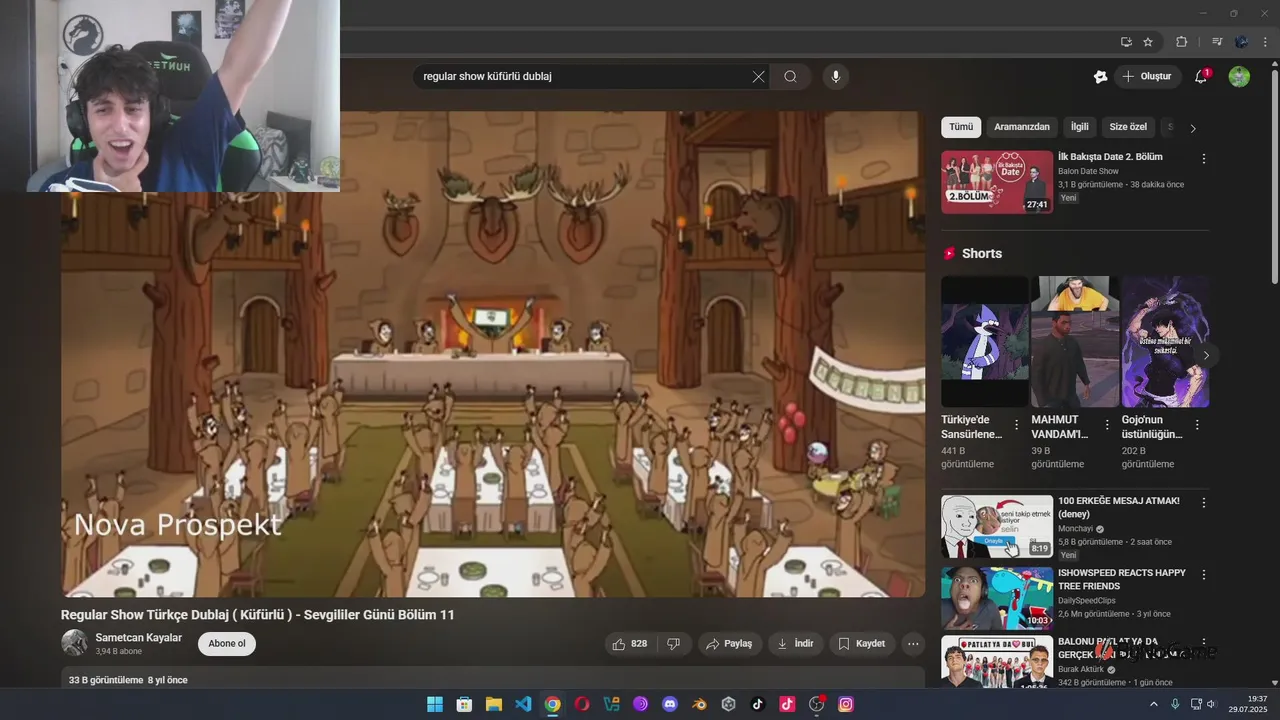The image size is (1280, 720).
Task: Open Chrome media control icon
Action: click(x=1217, y=42)
